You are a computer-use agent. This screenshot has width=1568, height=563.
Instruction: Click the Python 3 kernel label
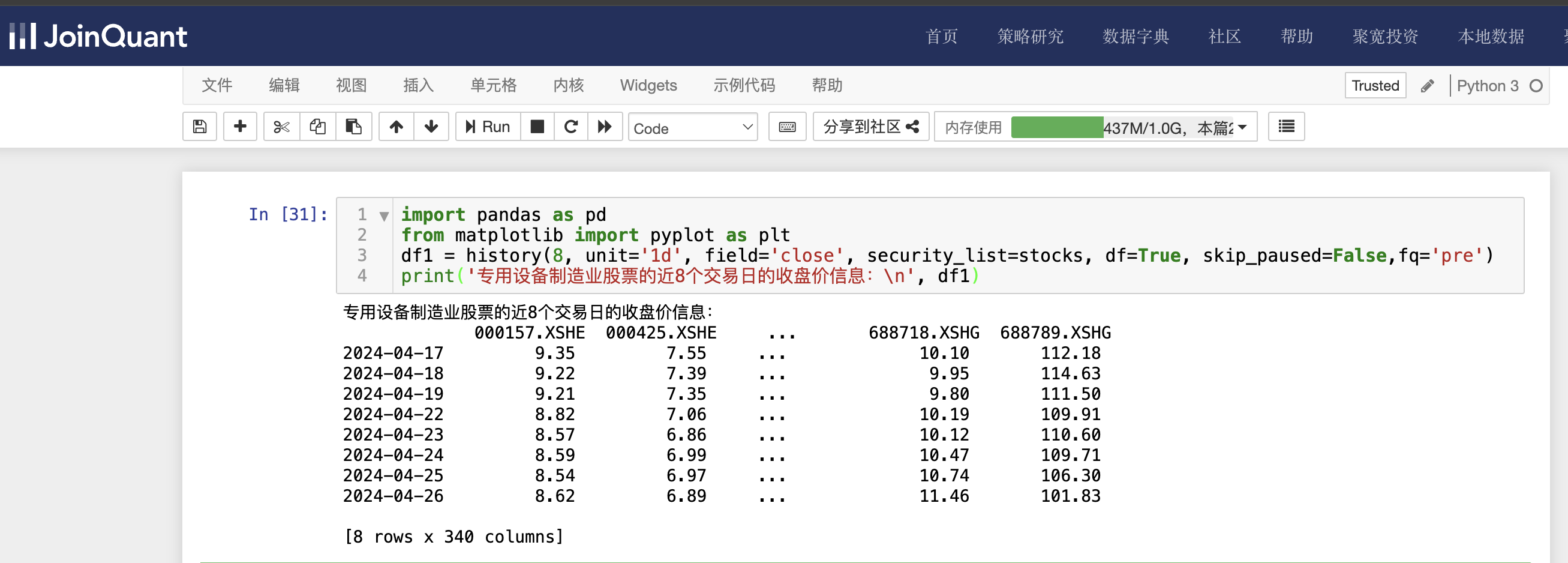pos(1487,86)
